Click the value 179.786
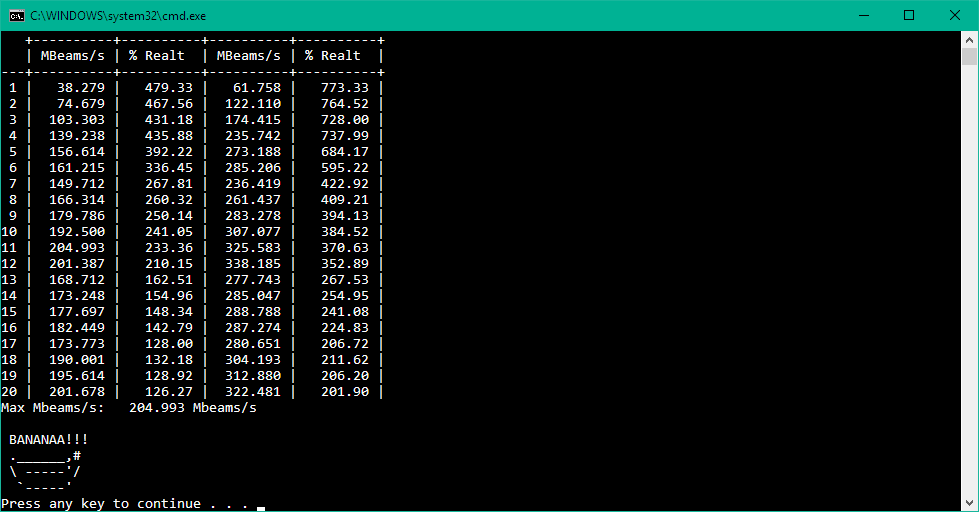The width and height of the screenshot is (979, 512). [x=77, y=216]
